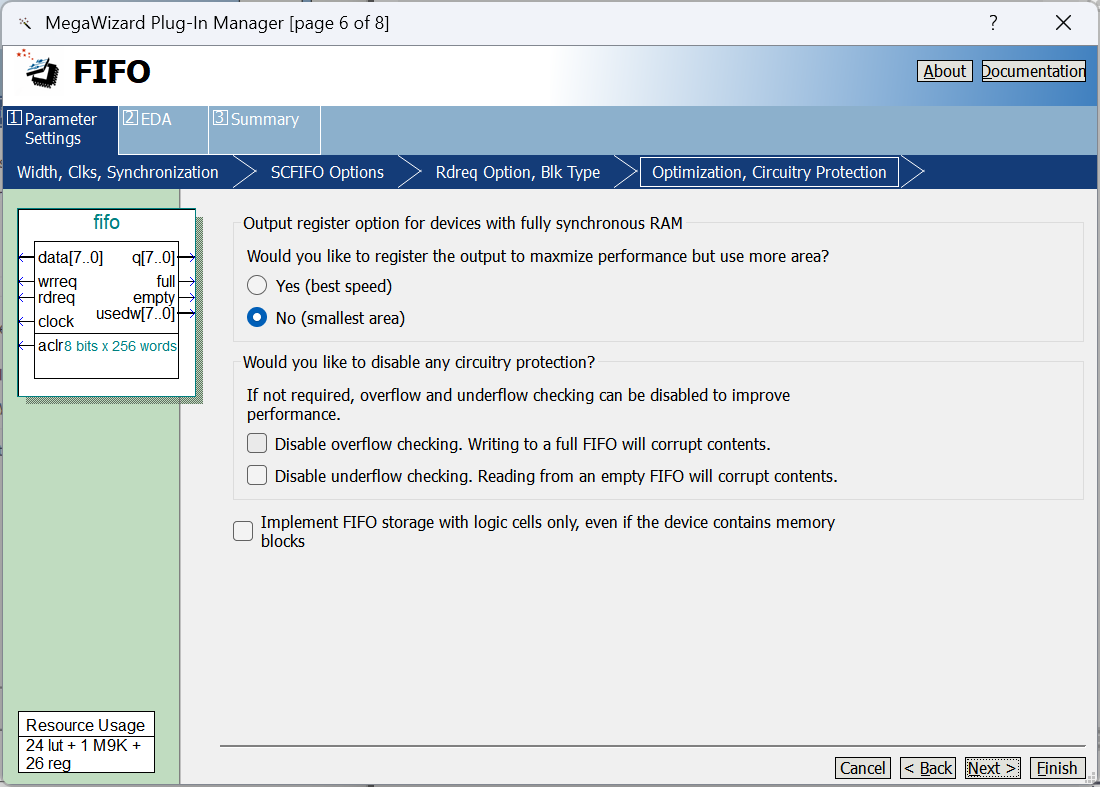Click the wrreq port label
This screenshot has height=787, width=1100.
coord(57,281)
